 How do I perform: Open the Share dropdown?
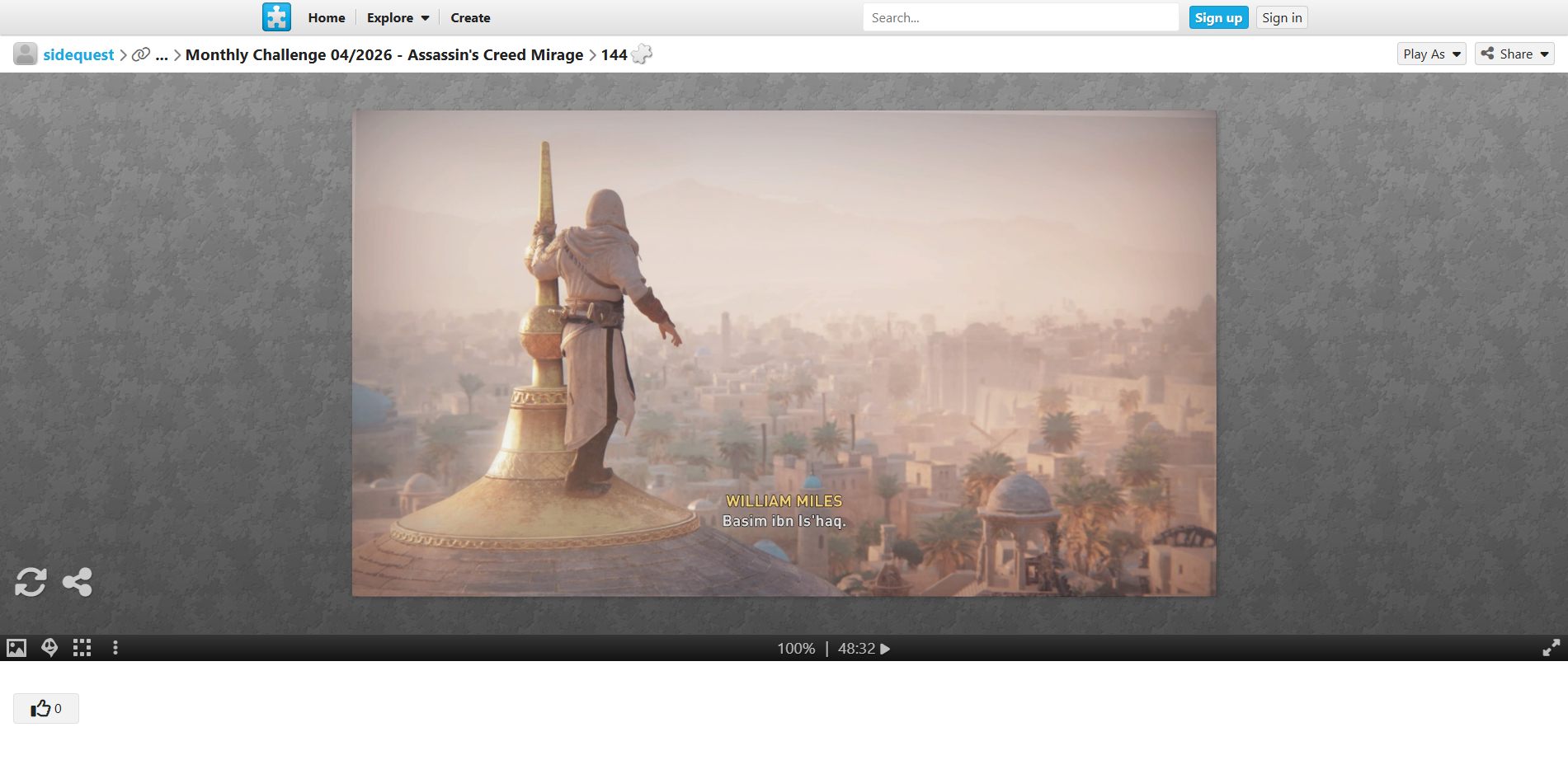point(1514,54)
